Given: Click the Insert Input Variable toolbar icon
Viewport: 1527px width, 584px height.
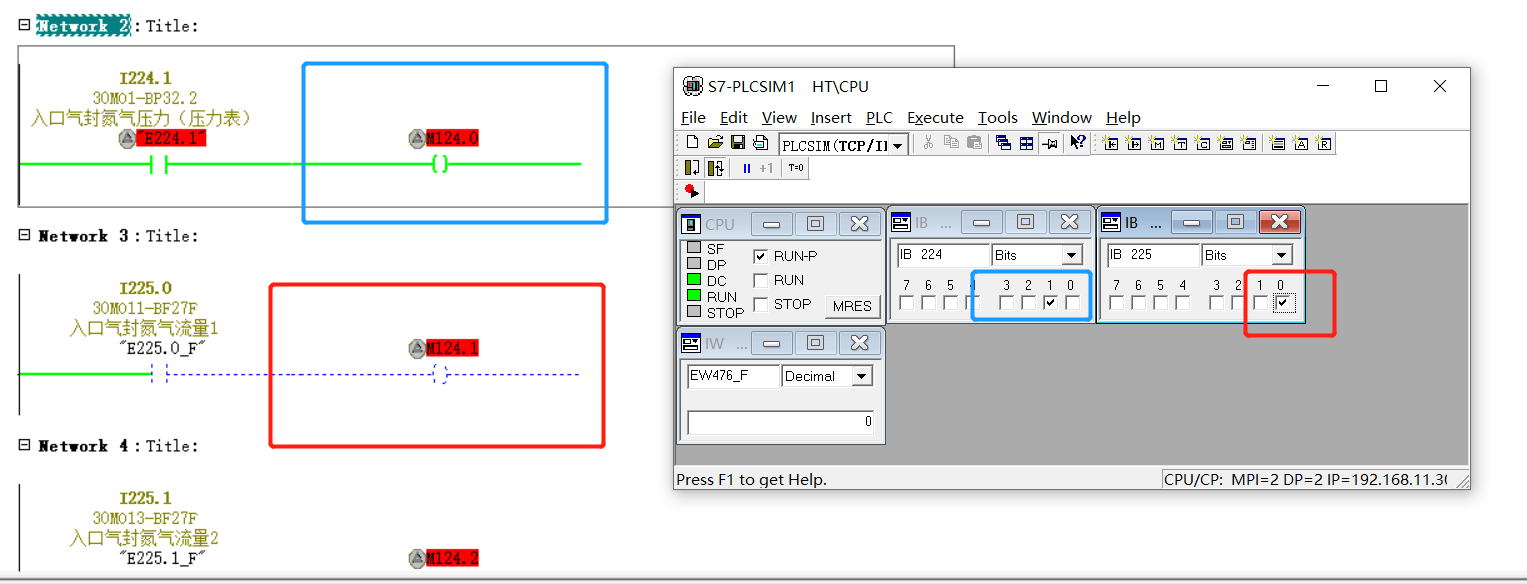Looking at the screenshot, I should pos(1111,144).
